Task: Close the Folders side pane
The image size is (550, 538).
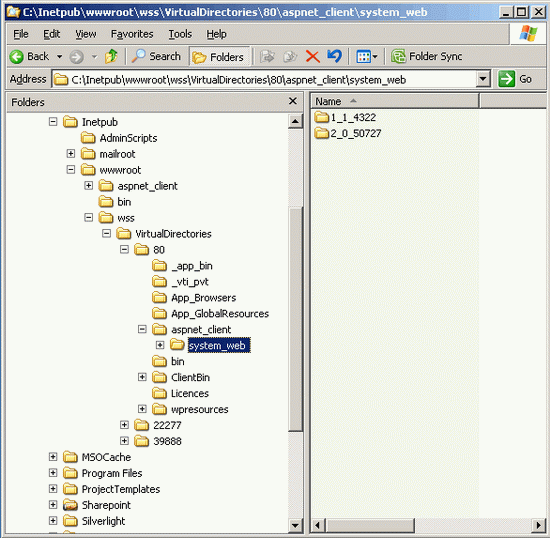Action: click(293, 101)
